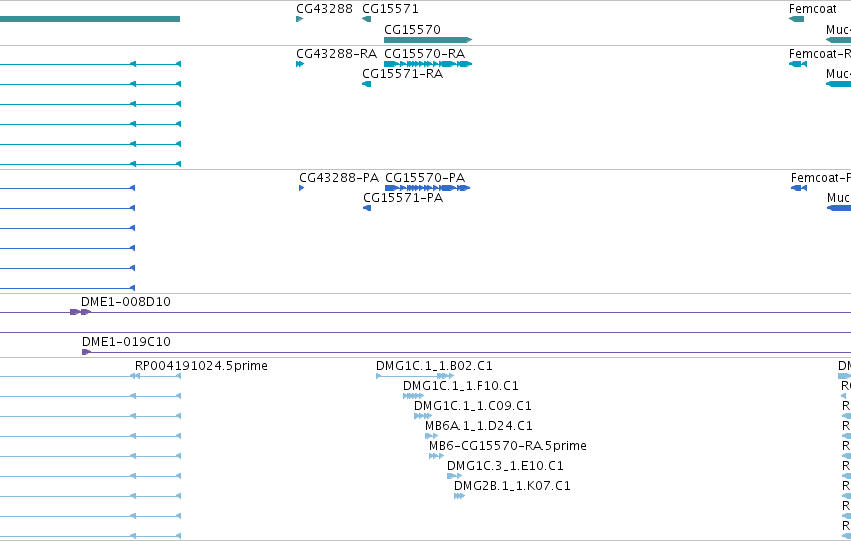Select the DMG2B.1_1.K07.C1 EST label
This screenshot has height=541, width=851.
click(512, 486)
